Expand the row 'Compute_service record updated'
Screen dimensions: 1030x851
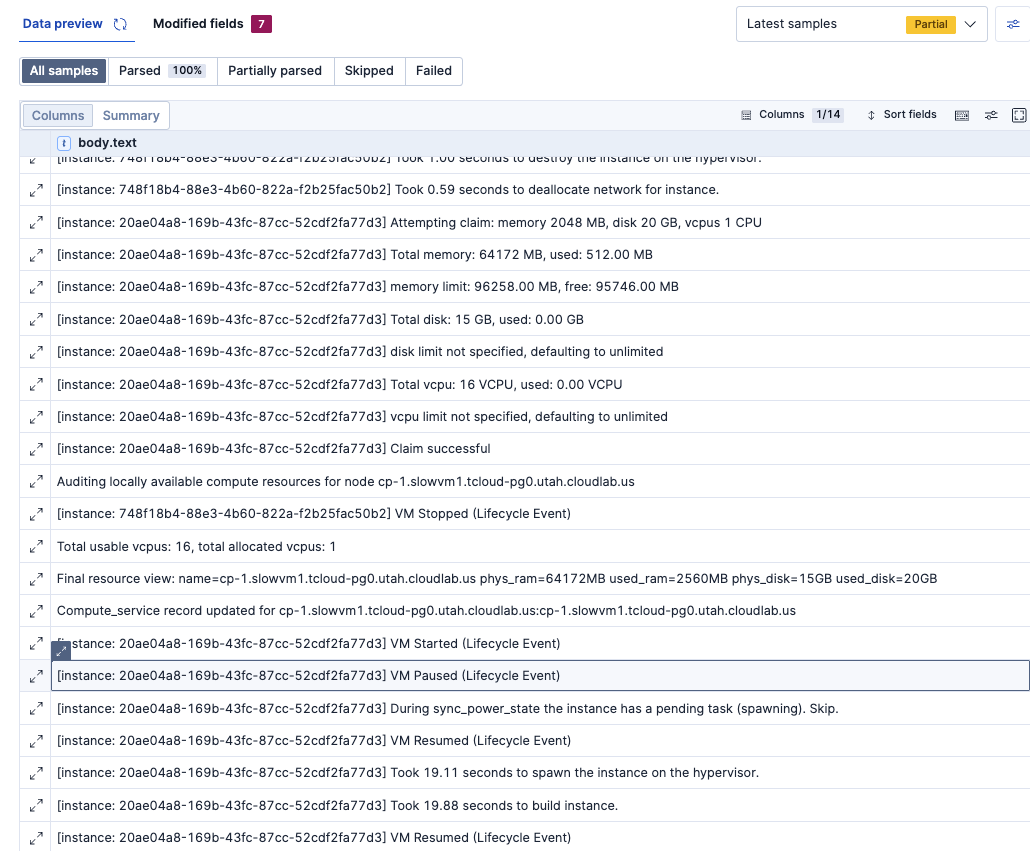(x=35, y=611)
